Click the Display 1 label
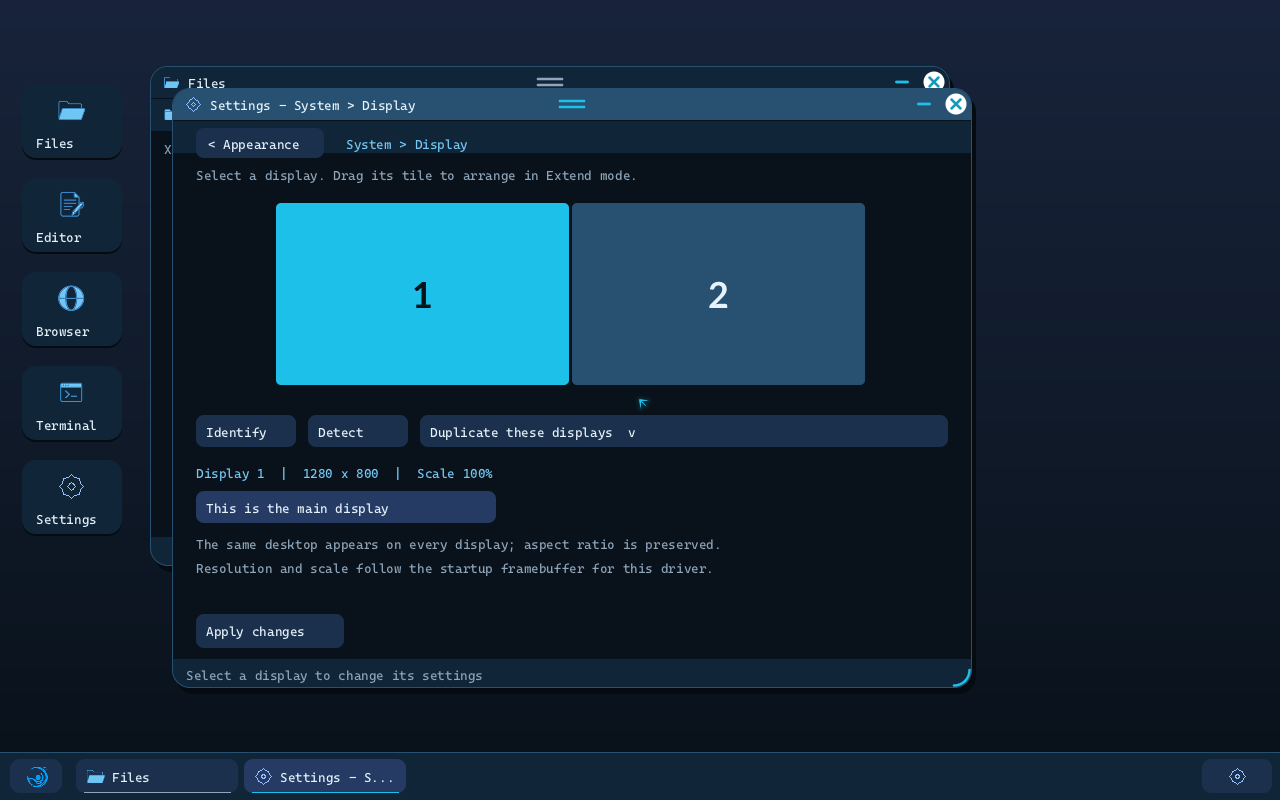1280x800 pixels. click(x=230, y=473)
